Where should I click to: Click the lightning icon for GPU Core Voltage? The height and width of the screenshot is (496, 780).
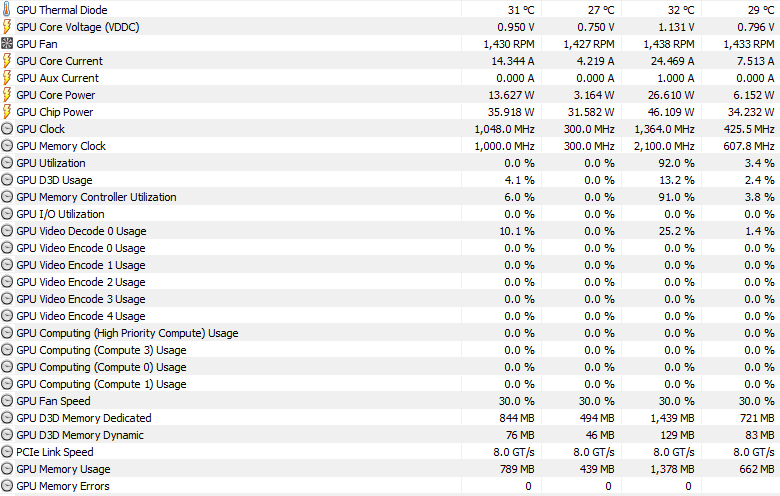pyautogui.click(x=6, y=27)
